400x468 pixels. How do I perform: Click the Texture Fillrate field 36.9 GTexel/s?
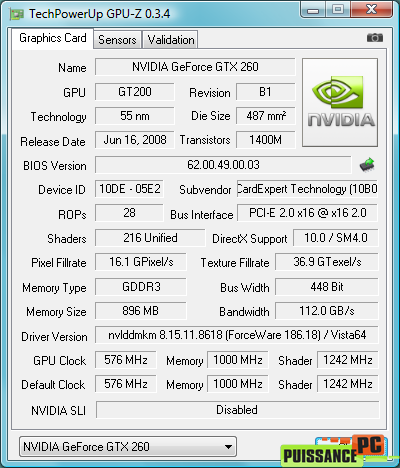click(327, 262)
